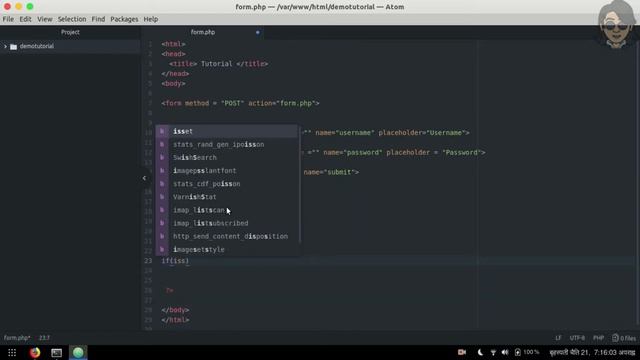Choose http_send_content_disposition suggestion
Viewport: 640px width, 360px height.
tap(227, 236)
